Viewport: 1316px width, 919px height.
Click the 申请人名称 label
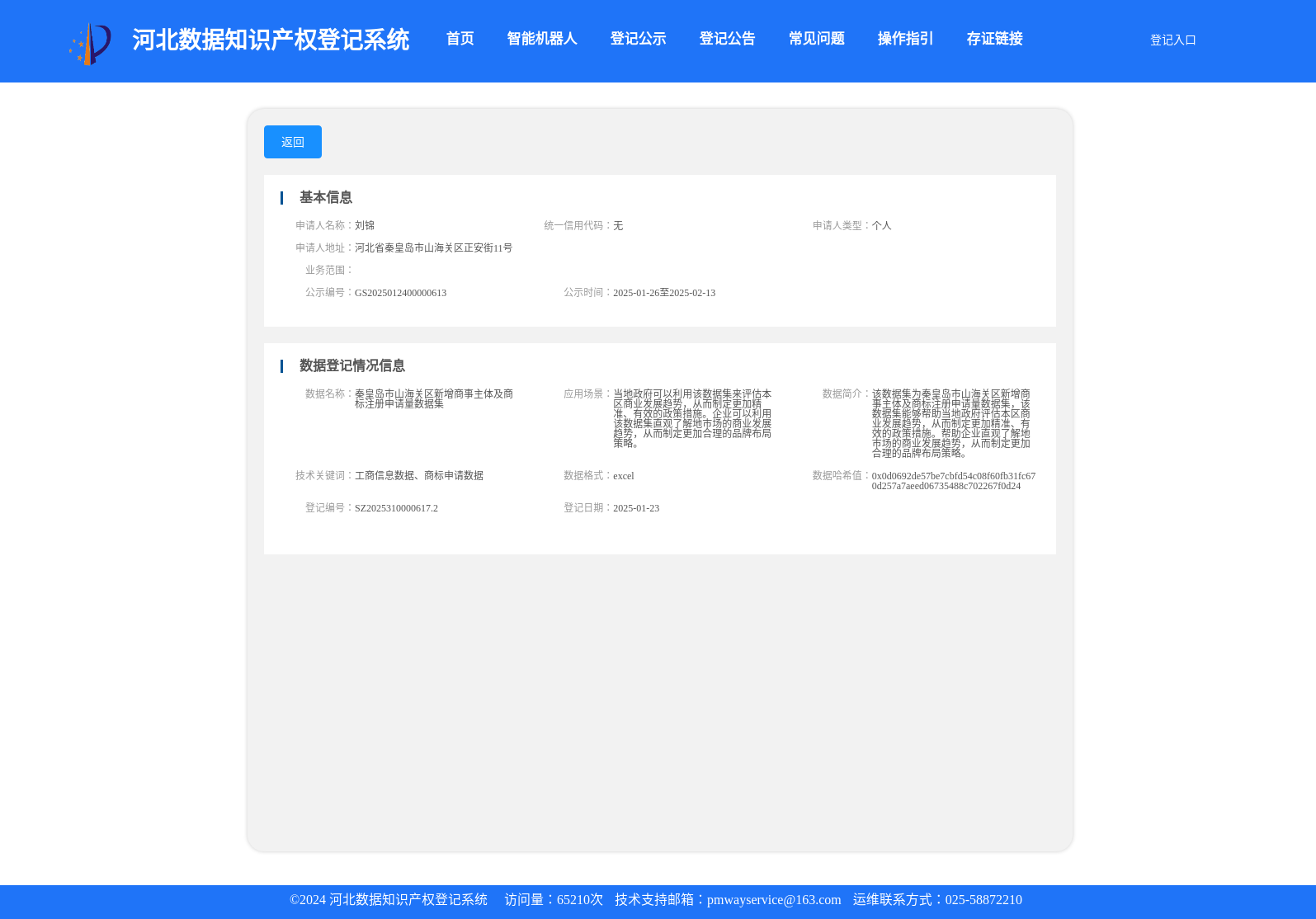[x=323, y=225]
